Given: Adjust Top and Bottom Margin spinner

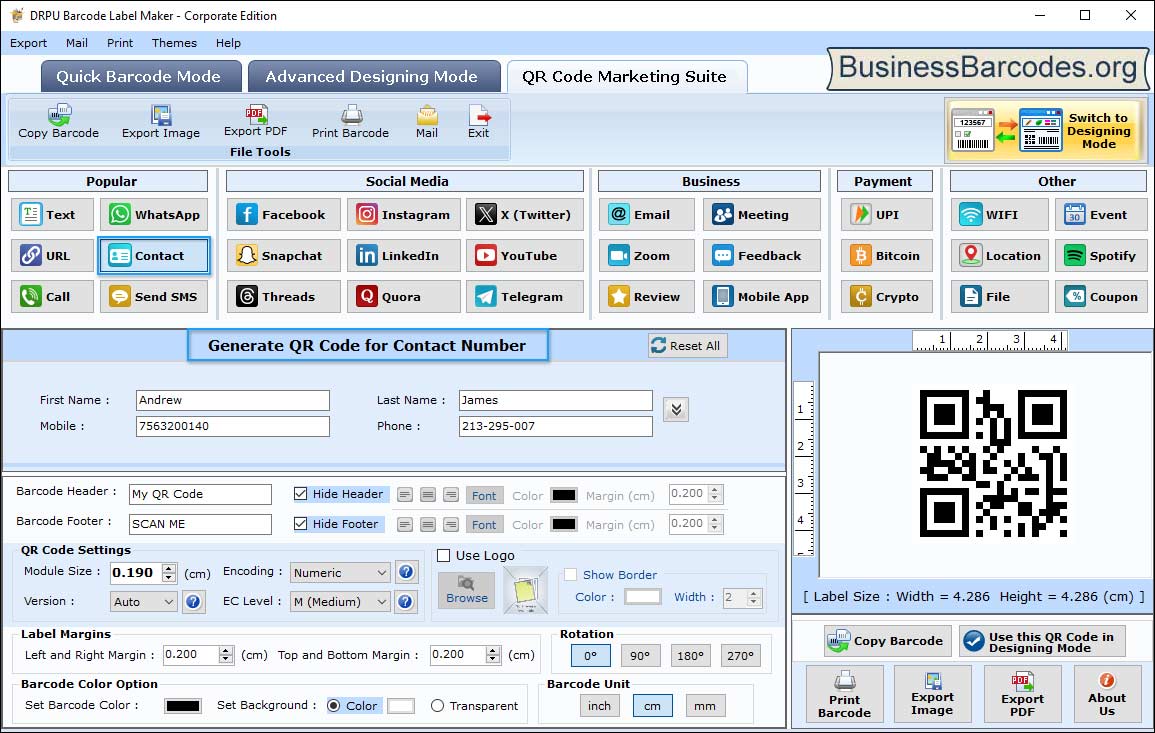Looking at the screenshot, I should tap(493, 654).
